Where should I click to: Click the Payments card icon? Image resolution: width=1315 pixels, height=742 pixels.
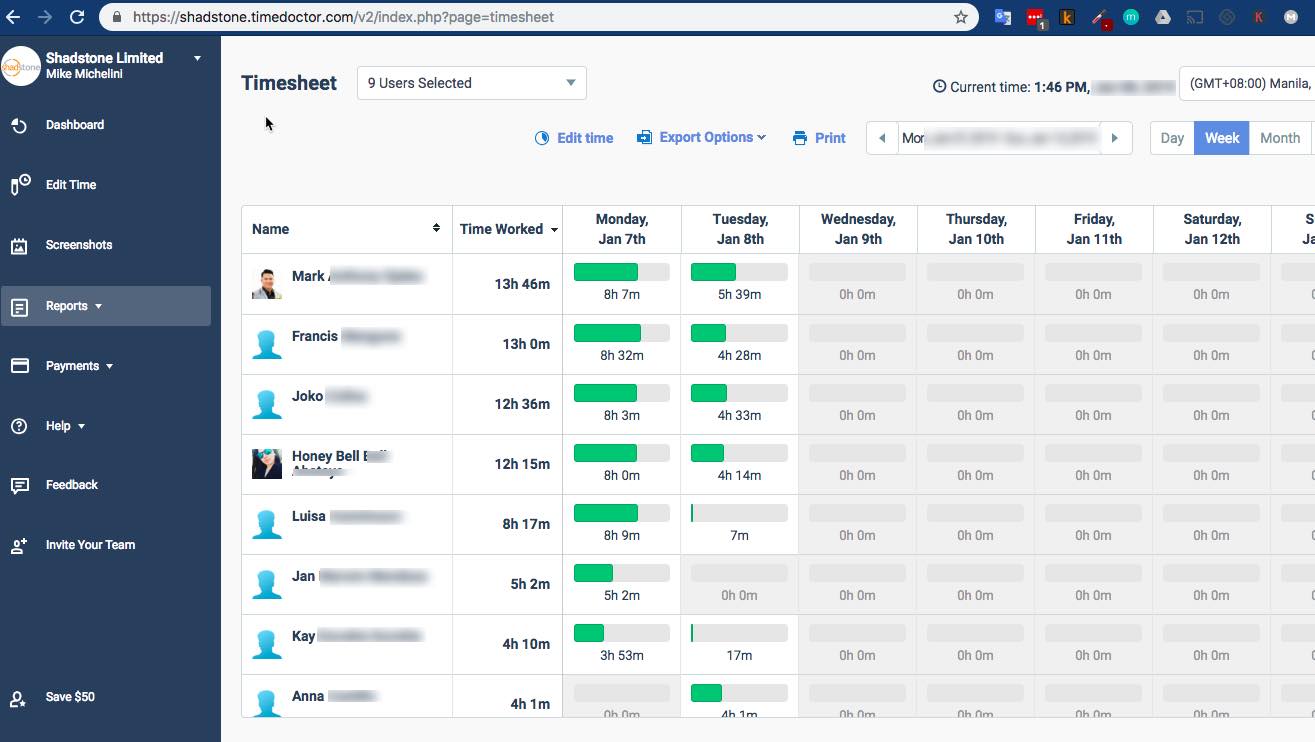click(x=19, y=366)
